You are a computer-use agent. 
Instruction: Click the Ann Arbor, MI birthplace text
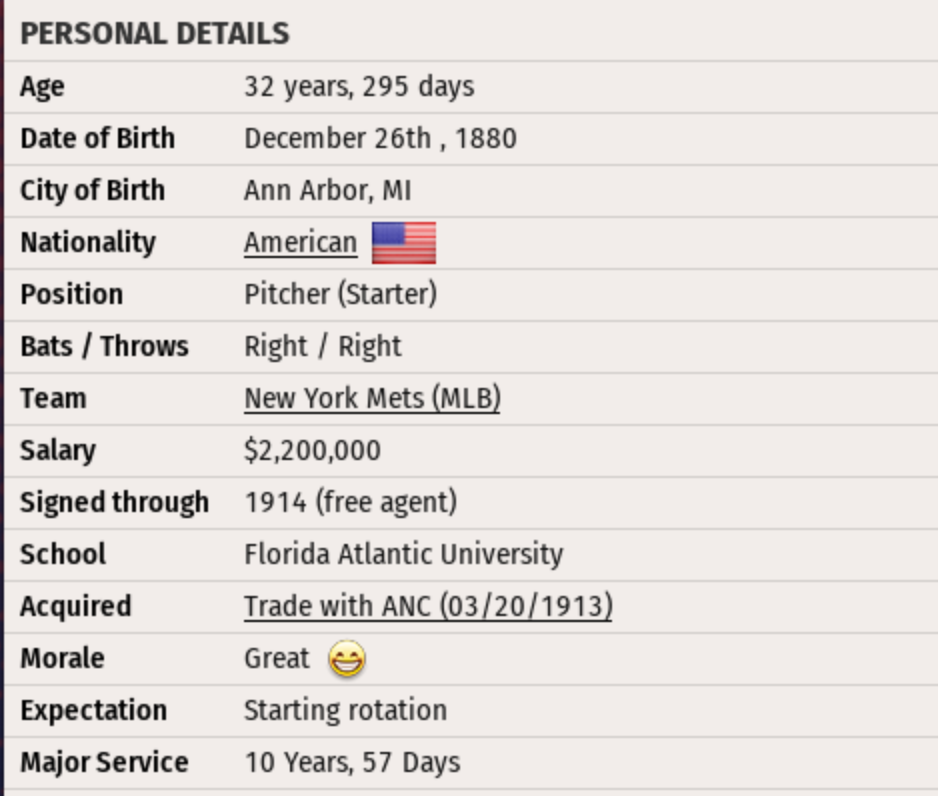[x=327, y=190]
